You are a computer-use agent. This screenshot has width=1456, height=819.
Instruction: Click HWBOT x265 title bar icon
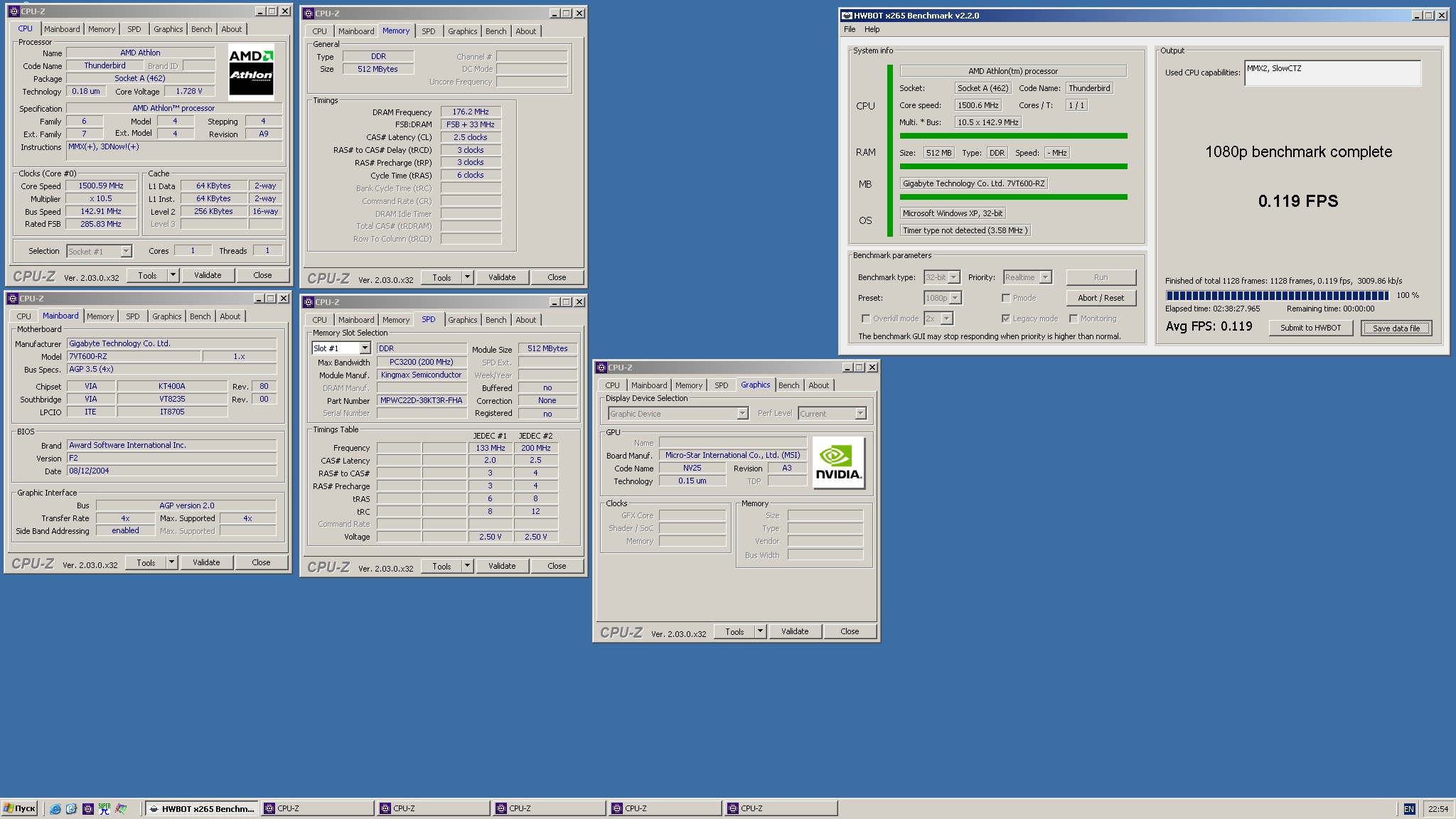coord(847,15)
